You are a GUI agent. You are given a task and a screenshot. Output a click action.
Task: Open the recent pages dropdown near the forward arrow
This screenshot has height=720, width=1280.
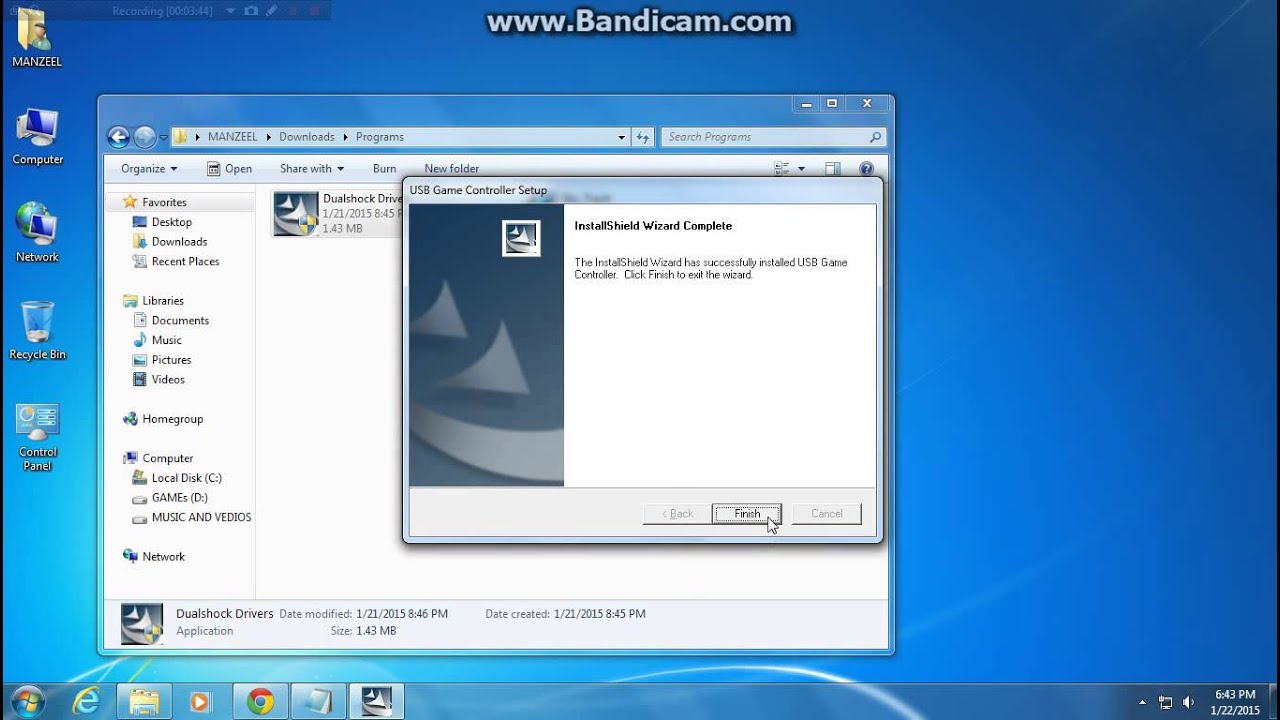coord(163,137)
